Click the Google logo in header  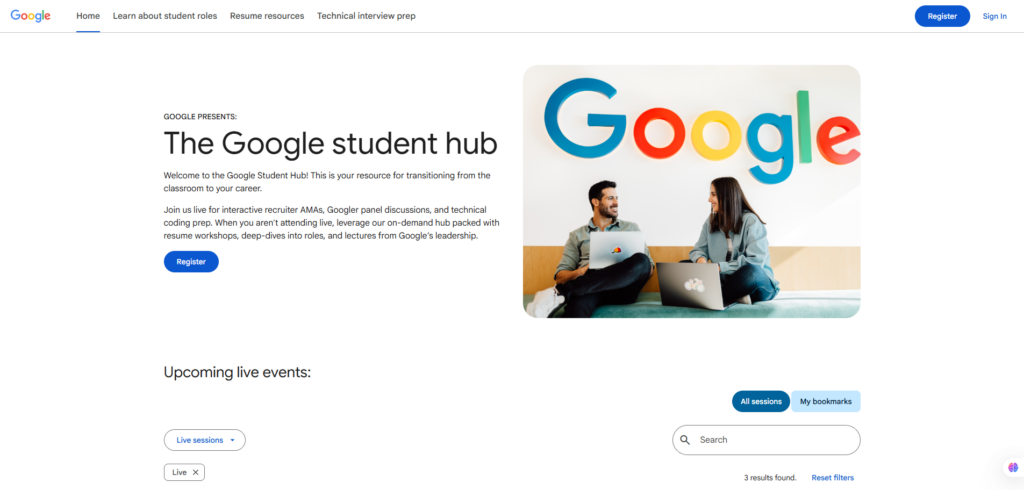31,16
